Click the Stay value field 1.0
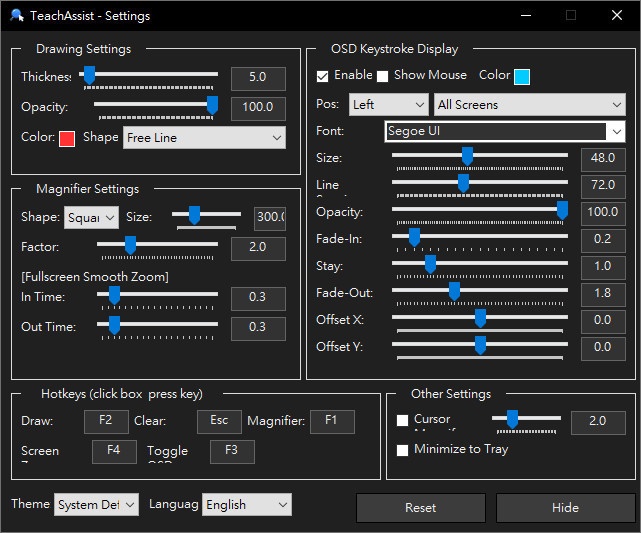 (x=603, y=267)
